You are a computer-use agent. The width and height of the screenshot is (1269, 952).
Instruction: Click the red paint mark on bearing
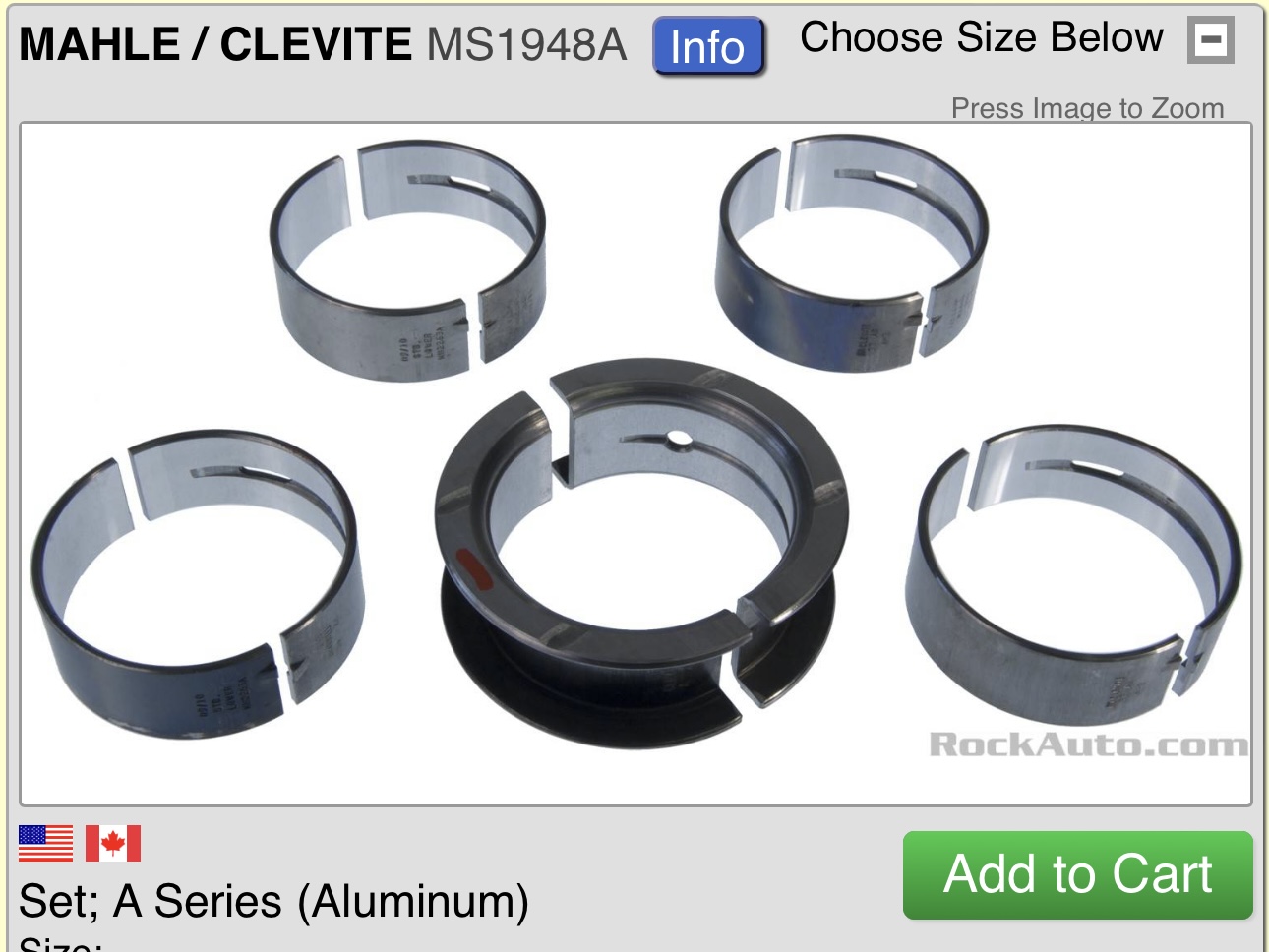coord(475,570)
